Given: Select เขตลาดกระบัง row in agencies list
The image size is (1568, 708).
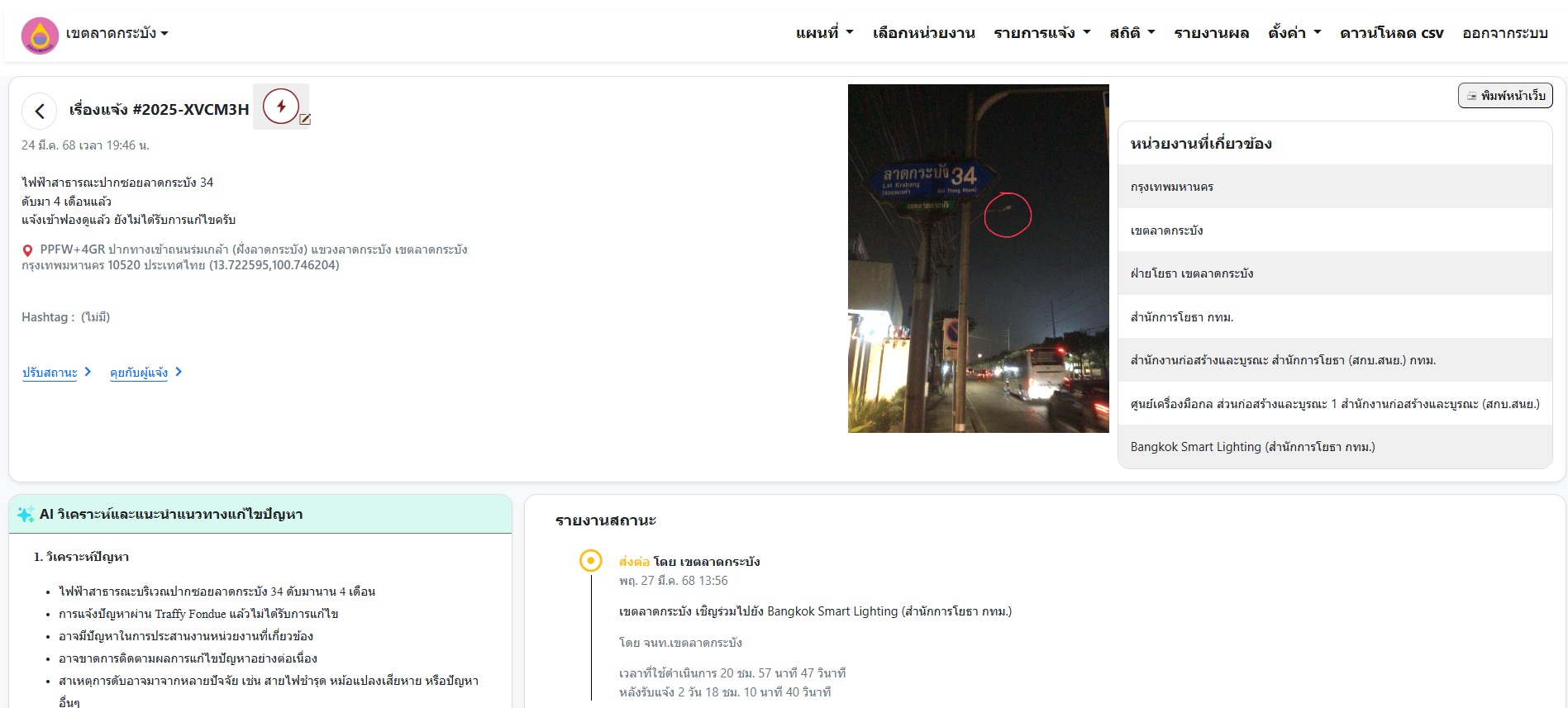Looking at the screenshot, I should click(x=1335, y=230).
